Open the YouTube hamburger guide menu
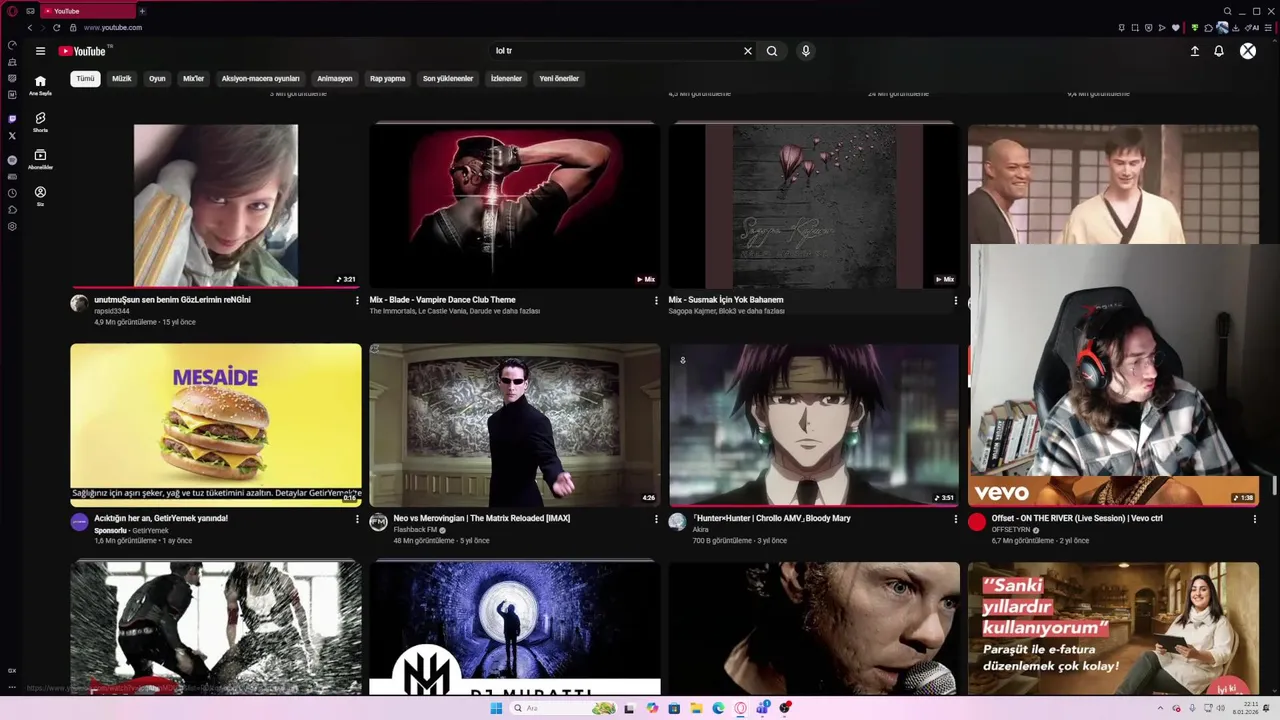 [x=40, y=51]
